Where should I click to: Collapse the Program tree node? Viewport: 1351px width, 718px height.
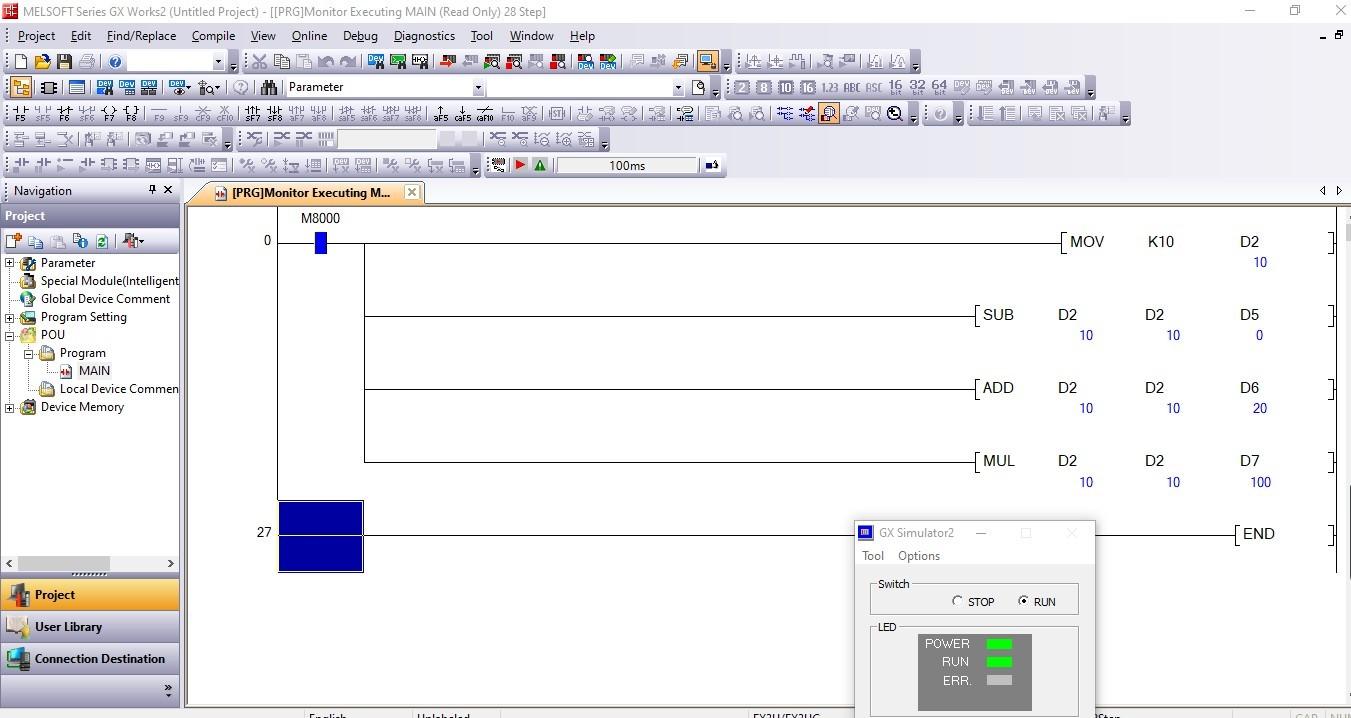(29, 353)
